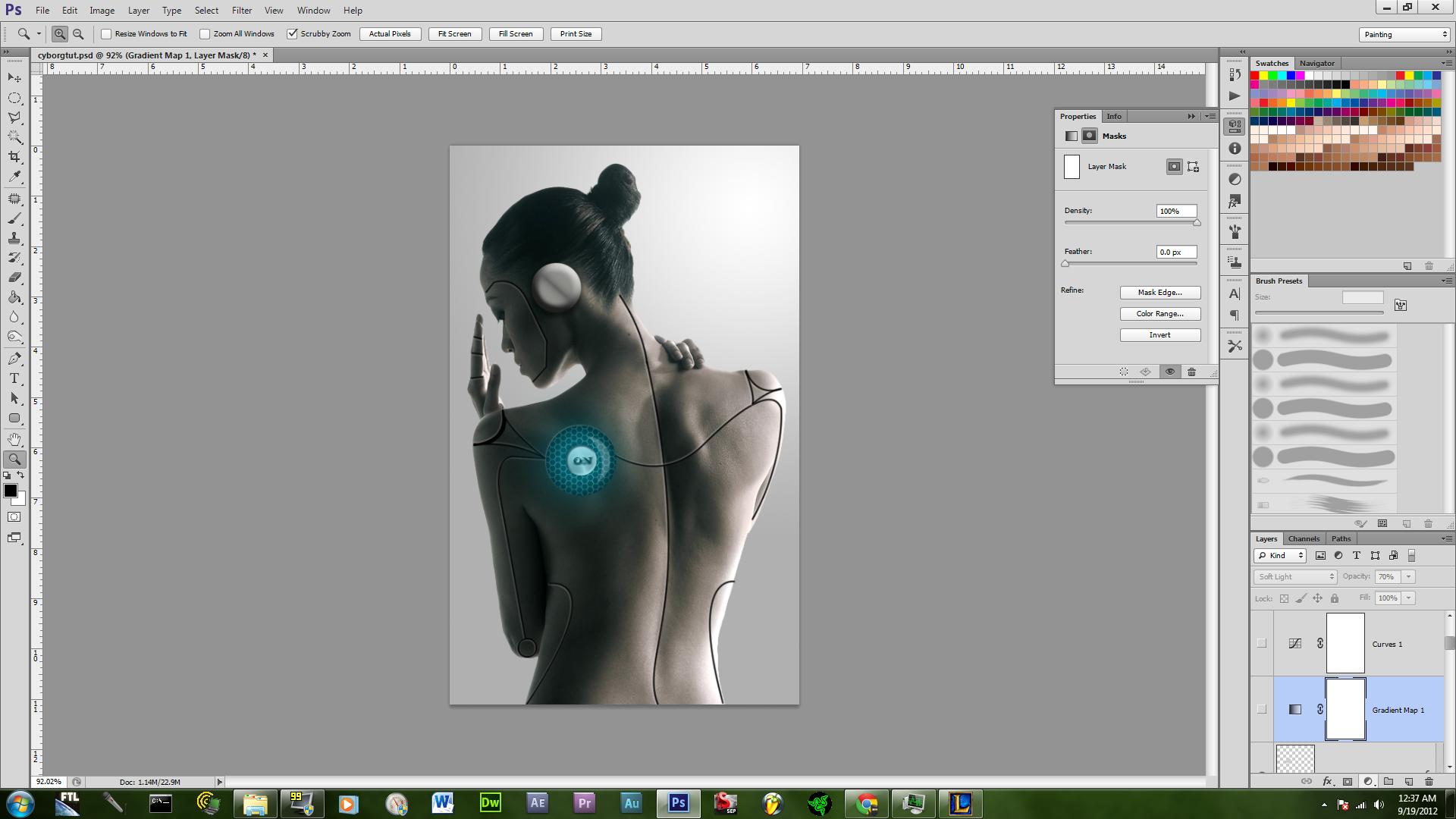
Task: Delete mask trash icon in Properties
Action: (1191, 372)
